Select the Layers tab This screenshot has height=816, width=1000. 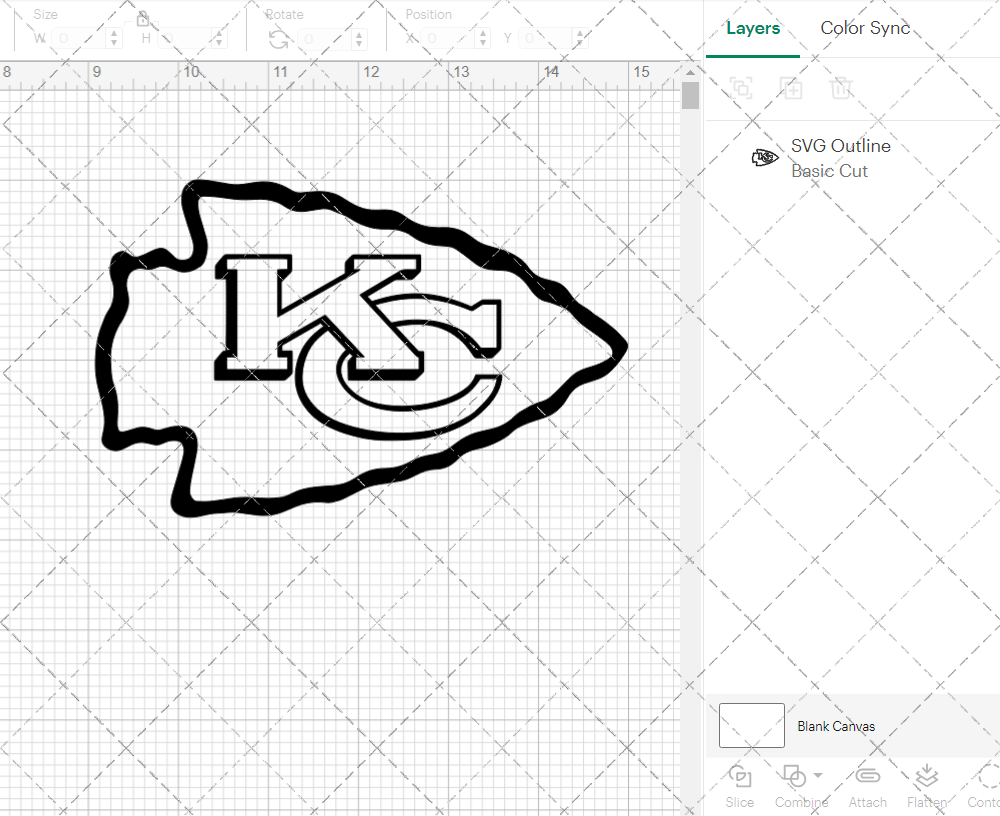click(x=753, y=28)
